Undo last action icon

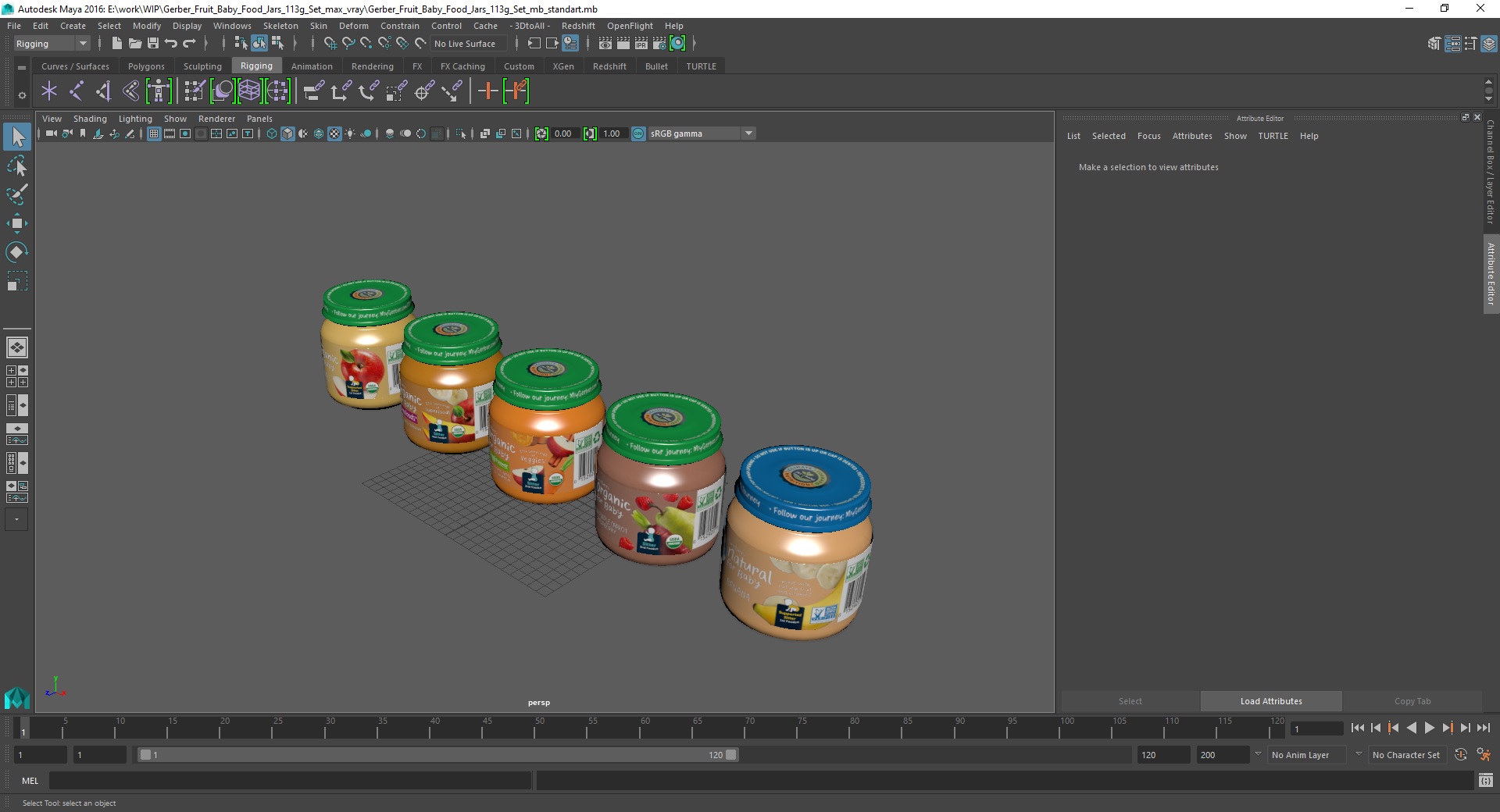point(170,44)
